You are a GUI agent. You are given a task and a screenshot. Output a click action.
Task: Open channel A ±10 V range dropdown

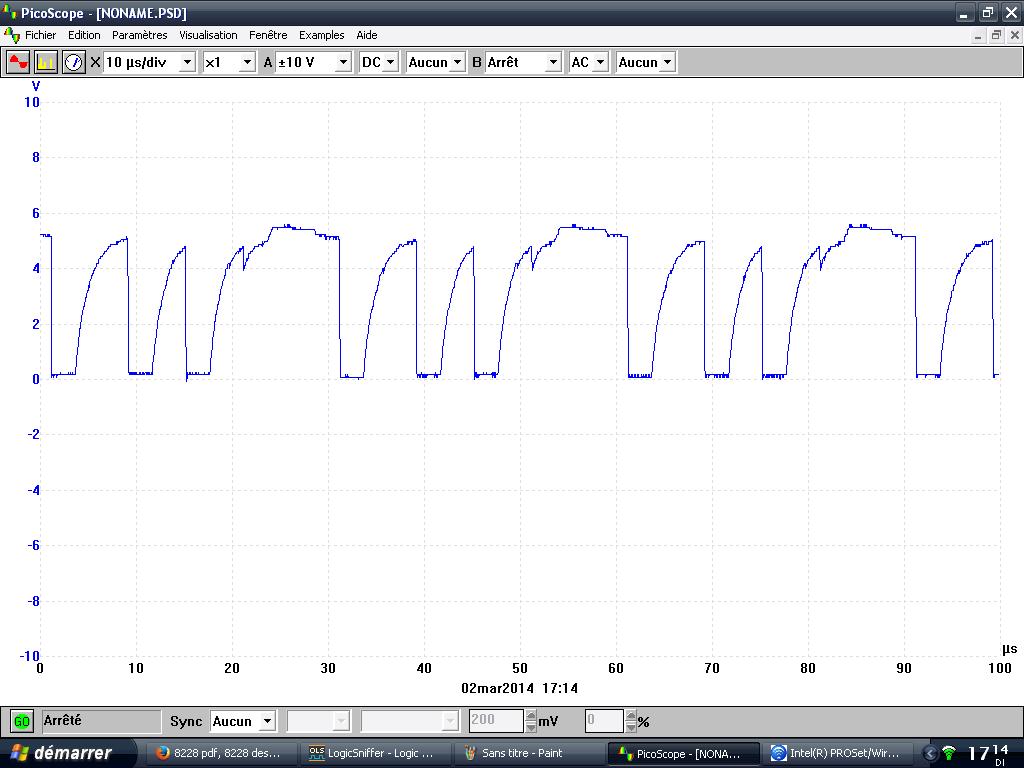click(x=343, y=63)
